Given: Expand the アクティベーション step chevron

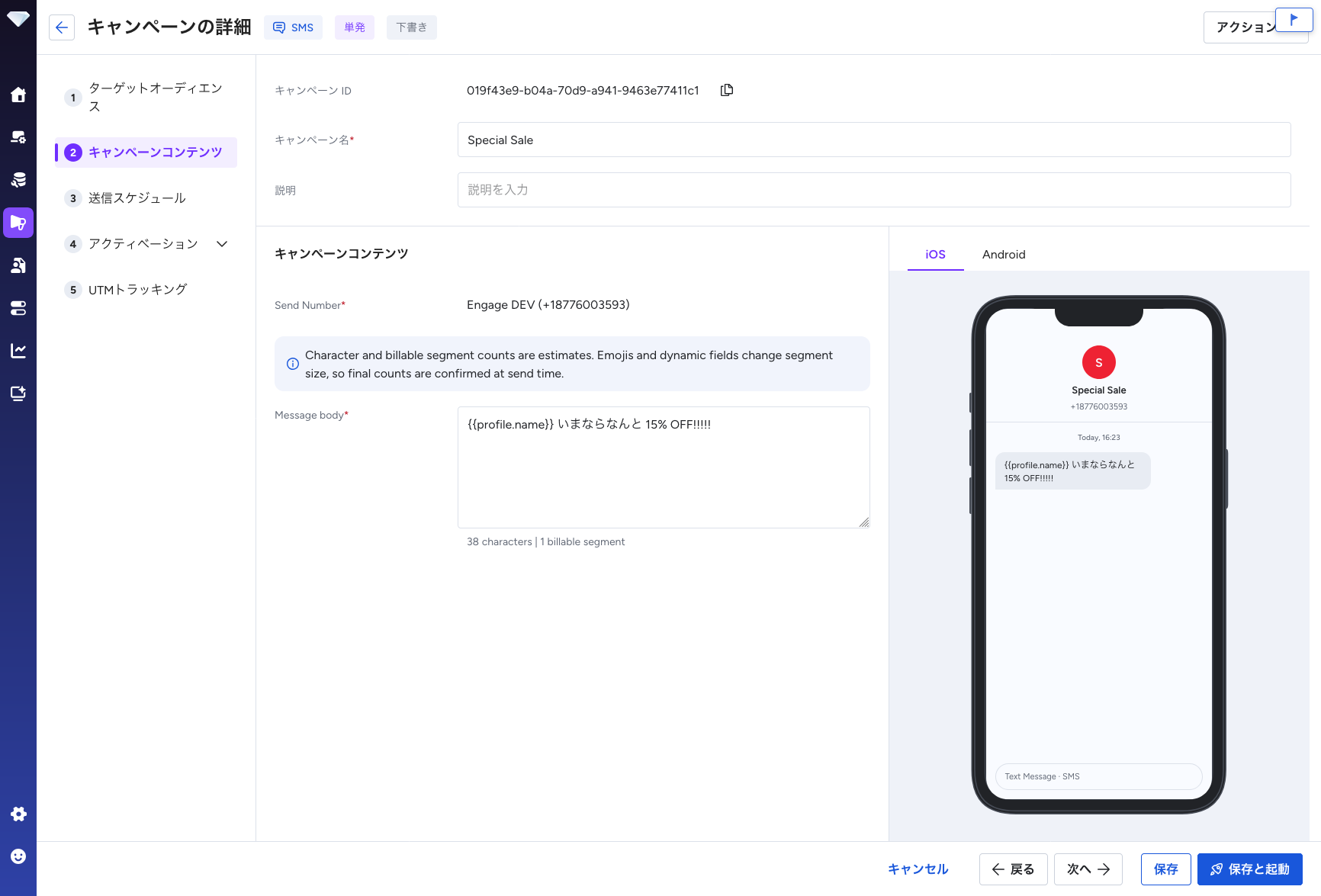Looking at the screenshot, I should pyautogui.click(x=222, y=244).
